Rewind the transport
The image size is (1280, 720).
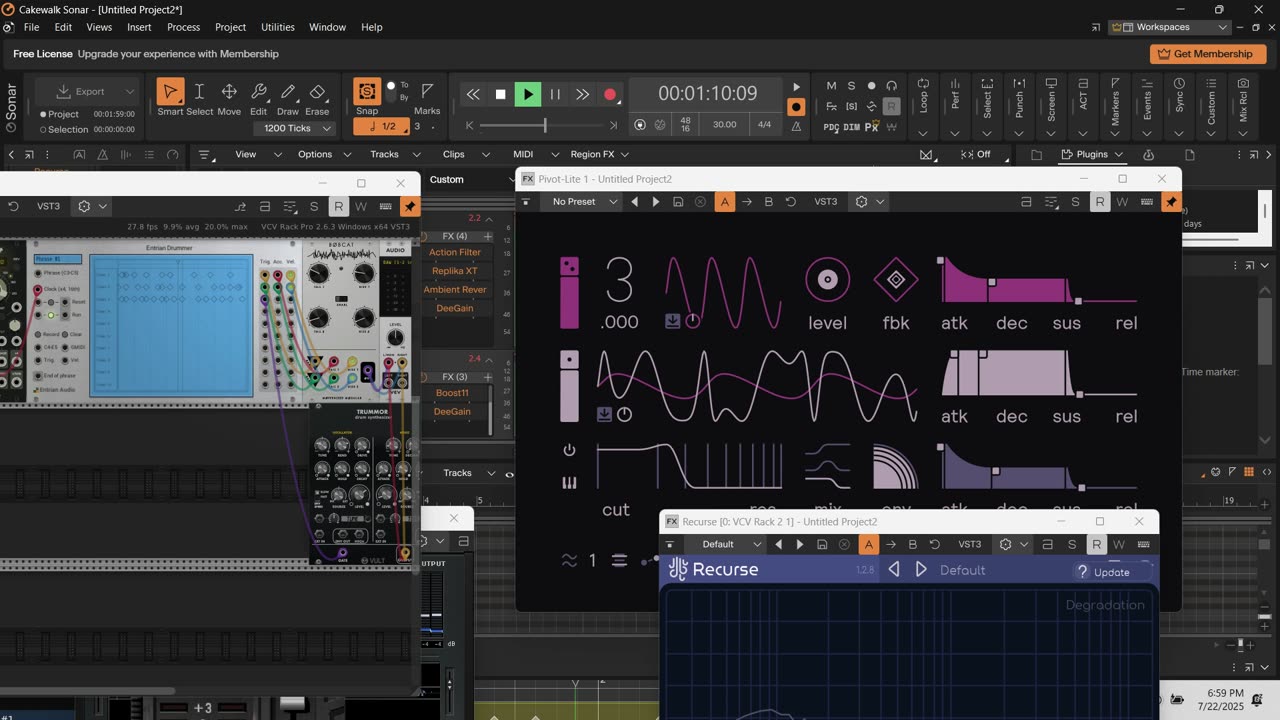(x=473, y=94)
